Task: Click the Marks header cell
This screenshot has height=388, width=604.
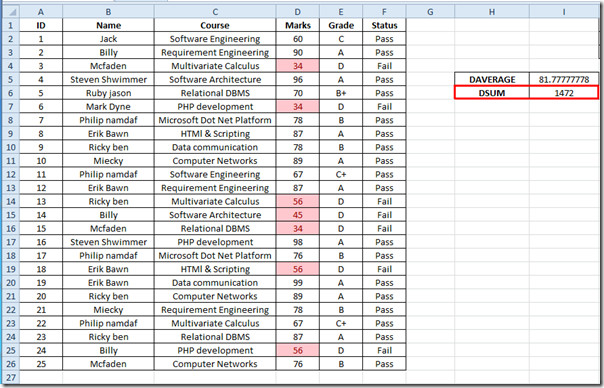Action: [x=297, y=25]
